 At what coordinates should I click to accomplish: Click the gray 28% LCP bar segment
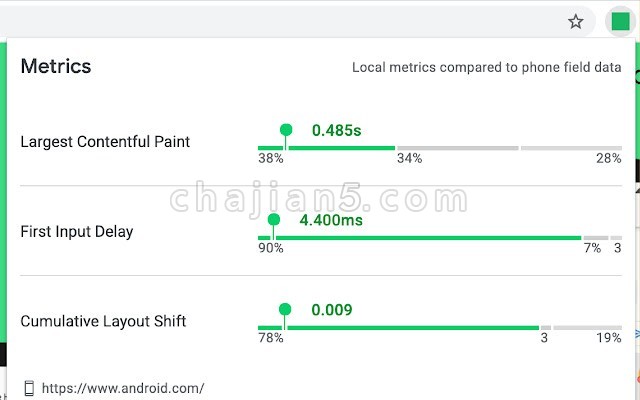tap(571, 148)
